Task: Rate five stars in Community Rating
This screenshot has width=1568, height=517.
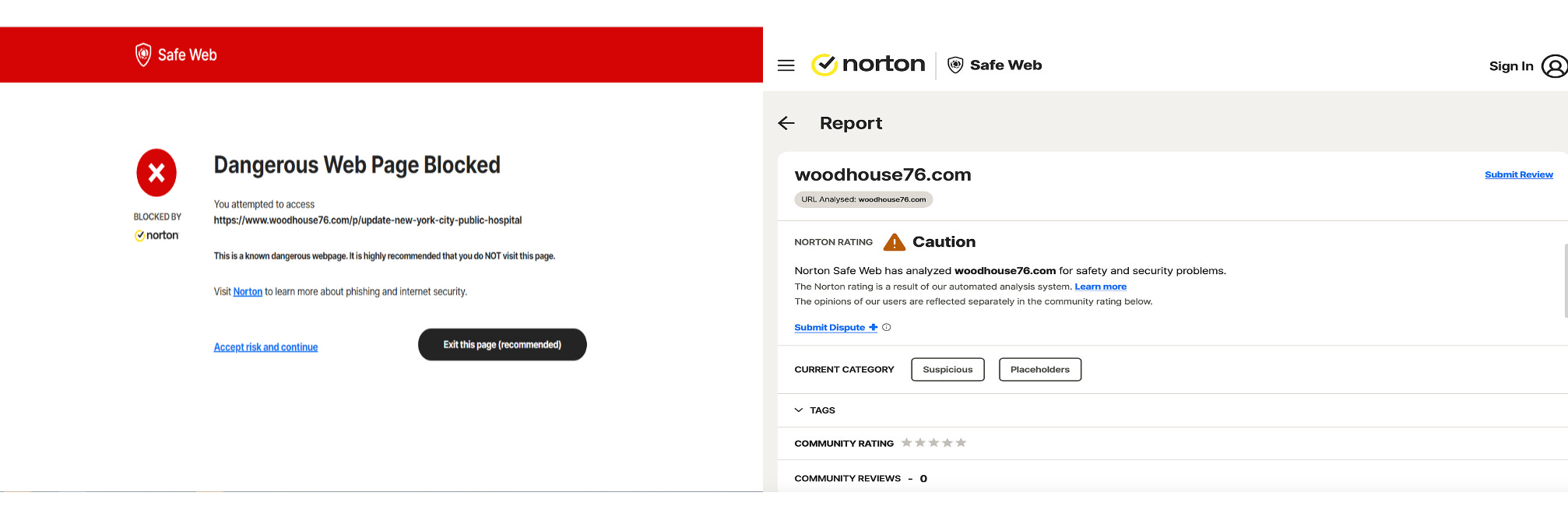Action: [961, 443]
